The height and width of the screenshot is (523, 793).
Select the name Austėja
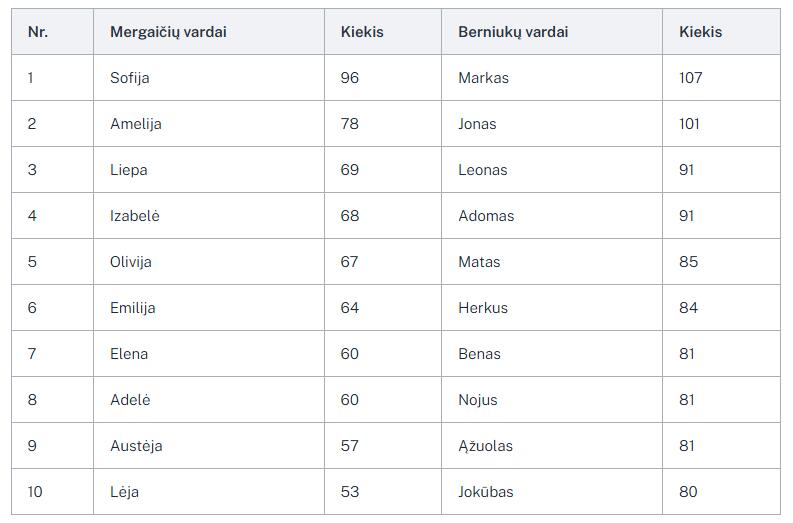pos(136,446)
